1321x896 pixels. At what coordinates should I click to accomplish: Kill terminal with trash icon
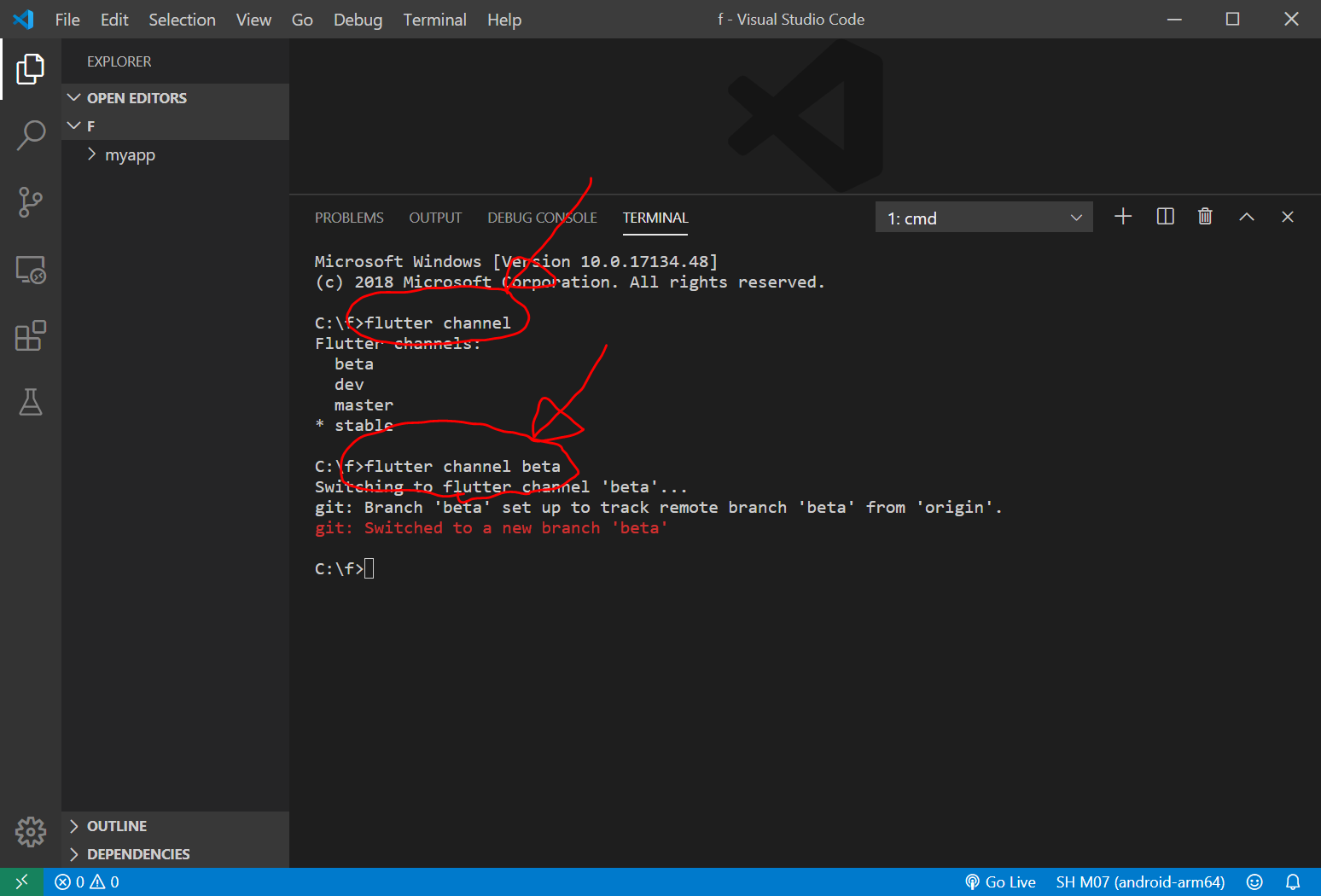tap(1205, 217)
